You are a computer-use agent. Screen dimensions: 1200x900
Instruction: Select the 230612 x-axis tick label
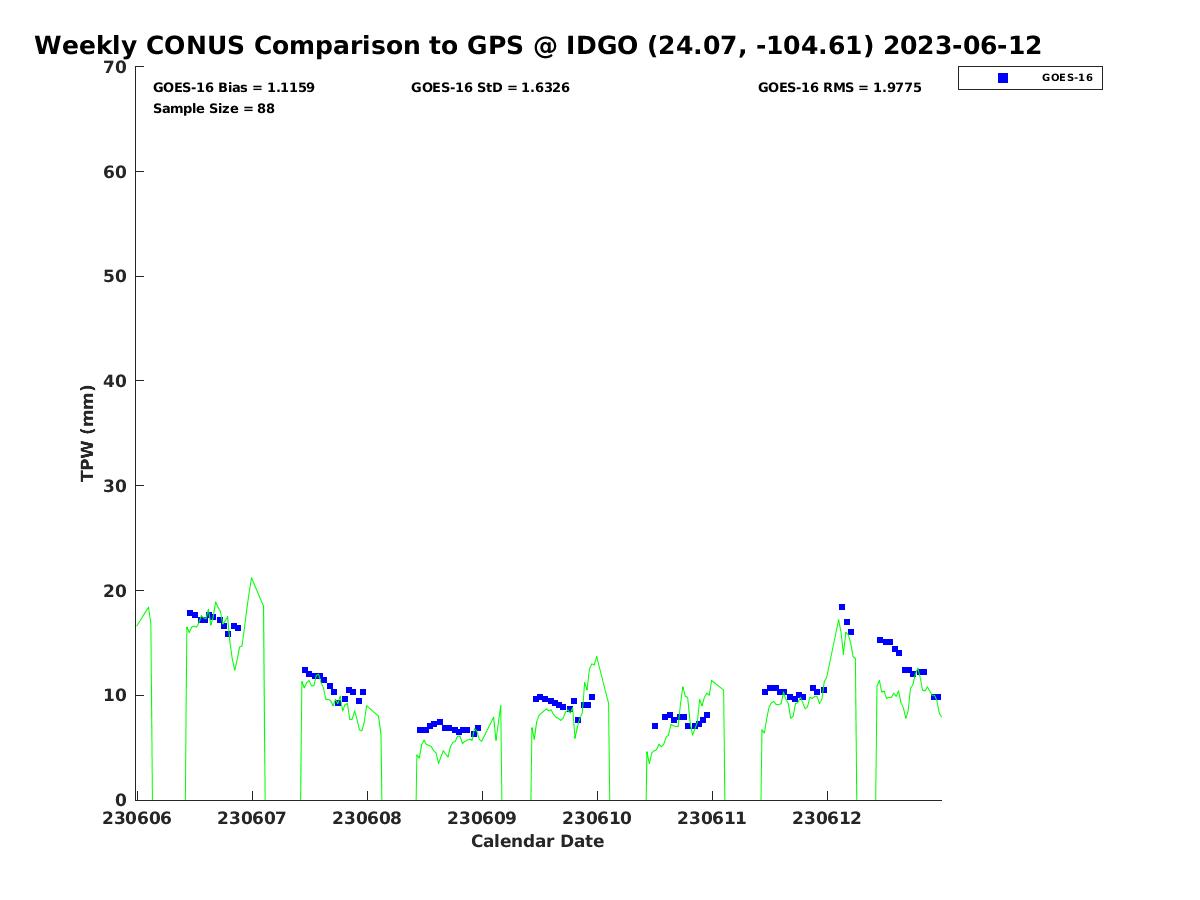[x=827, y=818]
